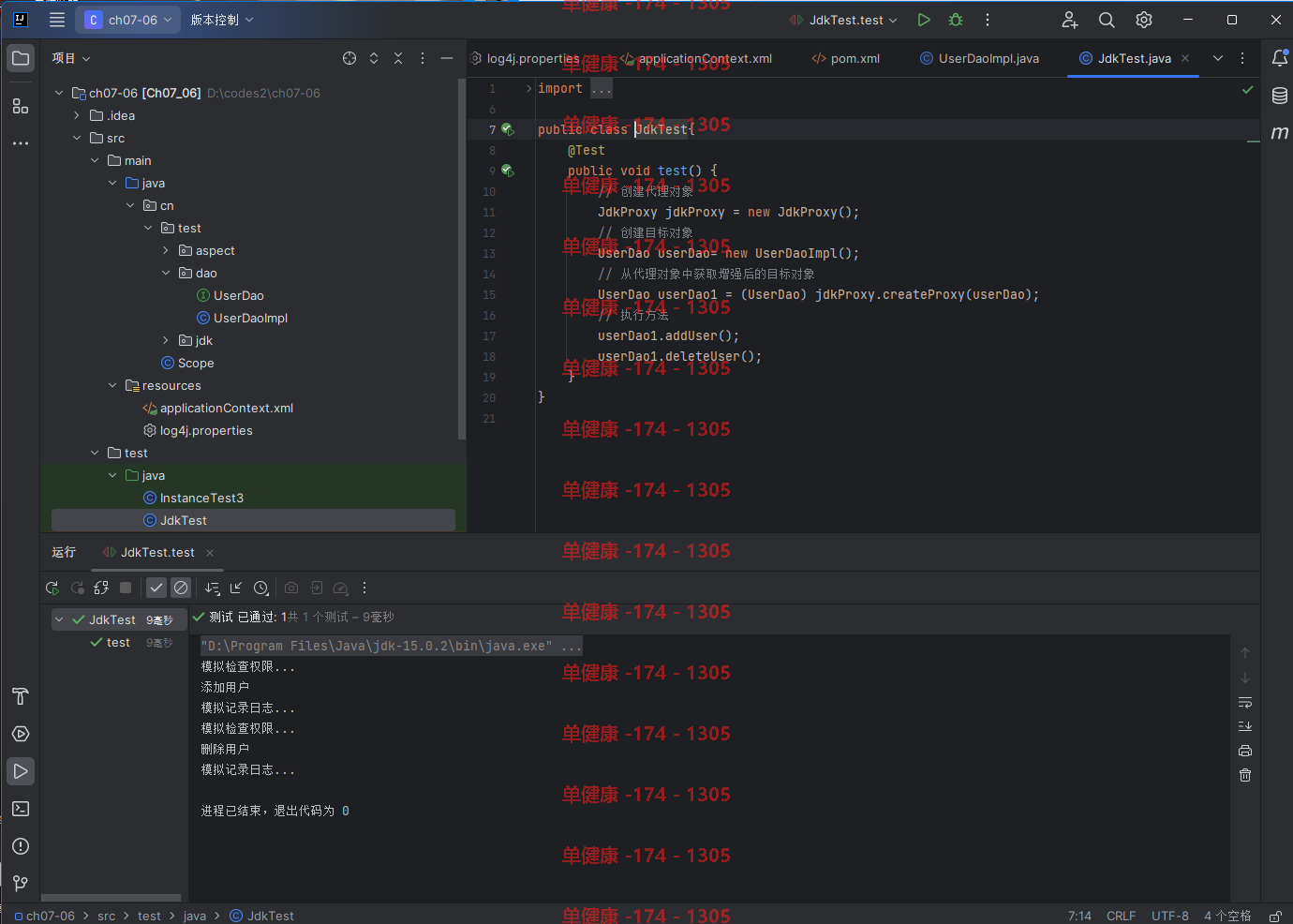This screenshot has width=1293, height=924.
Task: Open Project panel options menu
Action: (x=423, y=58)
